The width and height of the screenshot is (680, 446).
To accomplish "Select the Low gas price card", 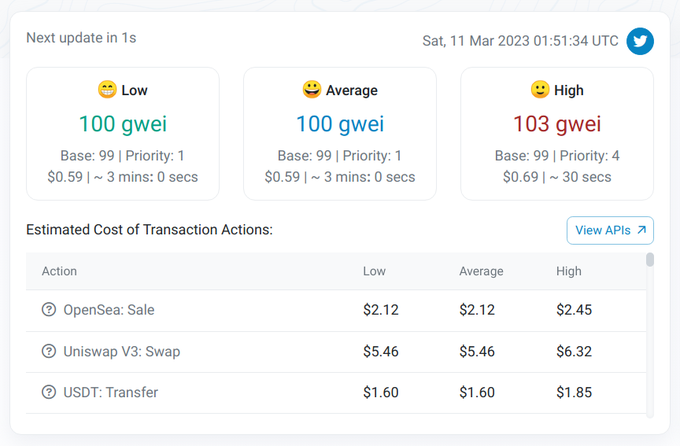I will (122, 133).
